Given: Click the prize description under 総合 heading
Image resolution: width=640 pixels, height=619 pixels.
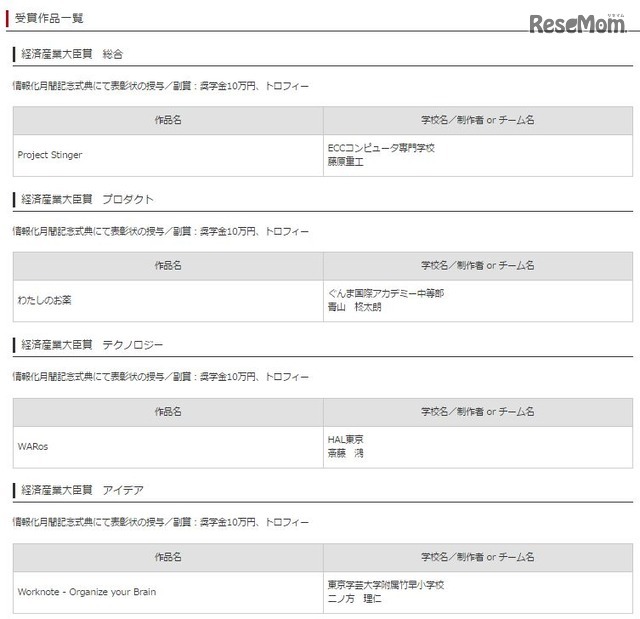Looking at the screenshot, I should 161,86.
